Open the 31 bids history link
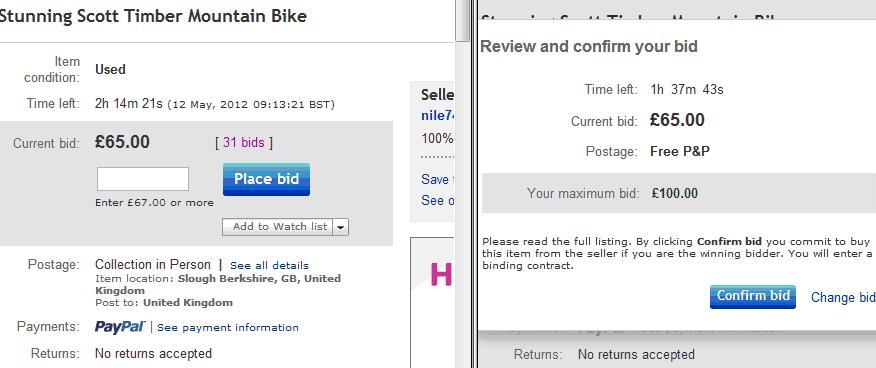This screenshot has height=368, width=876. click(x=244, y=142)
